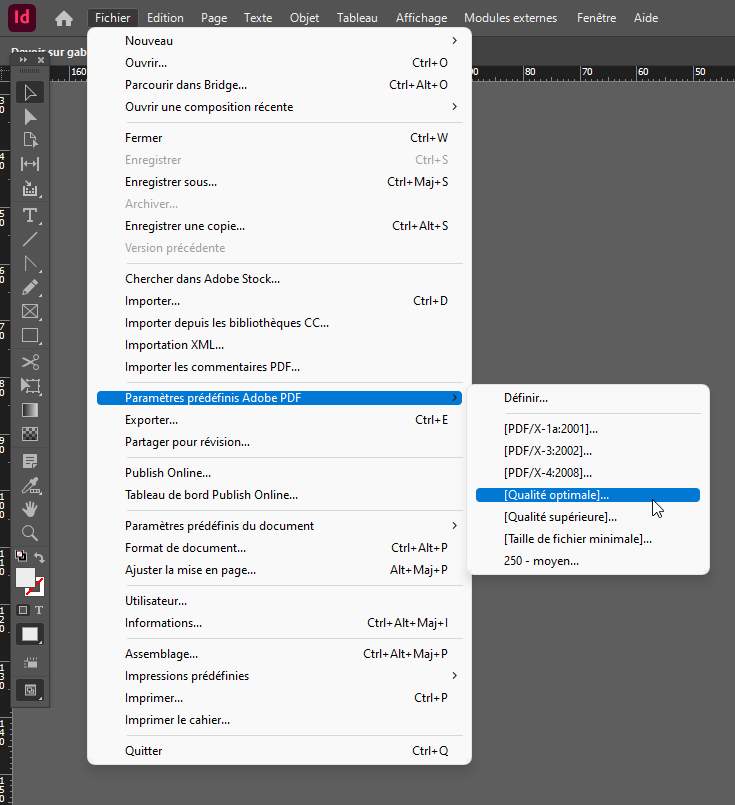Select [Taille de fichier minimale]... preset
The image size is (735, 805).
[x=588, y=539]
